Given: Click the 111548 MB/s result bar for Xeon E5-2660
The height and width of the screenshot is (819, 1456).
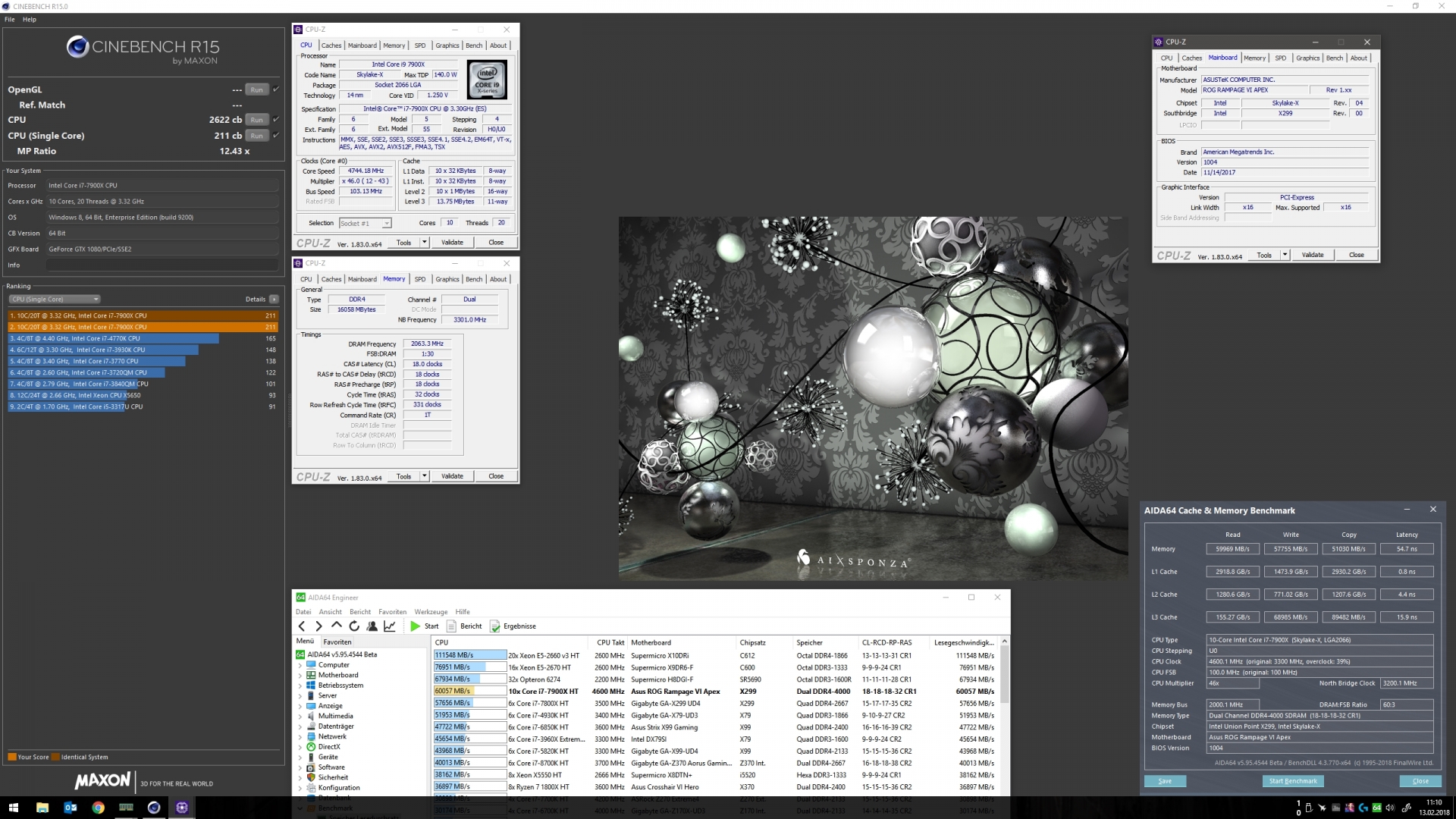Looking at the screenshot, I should click(x=469, y=655).
